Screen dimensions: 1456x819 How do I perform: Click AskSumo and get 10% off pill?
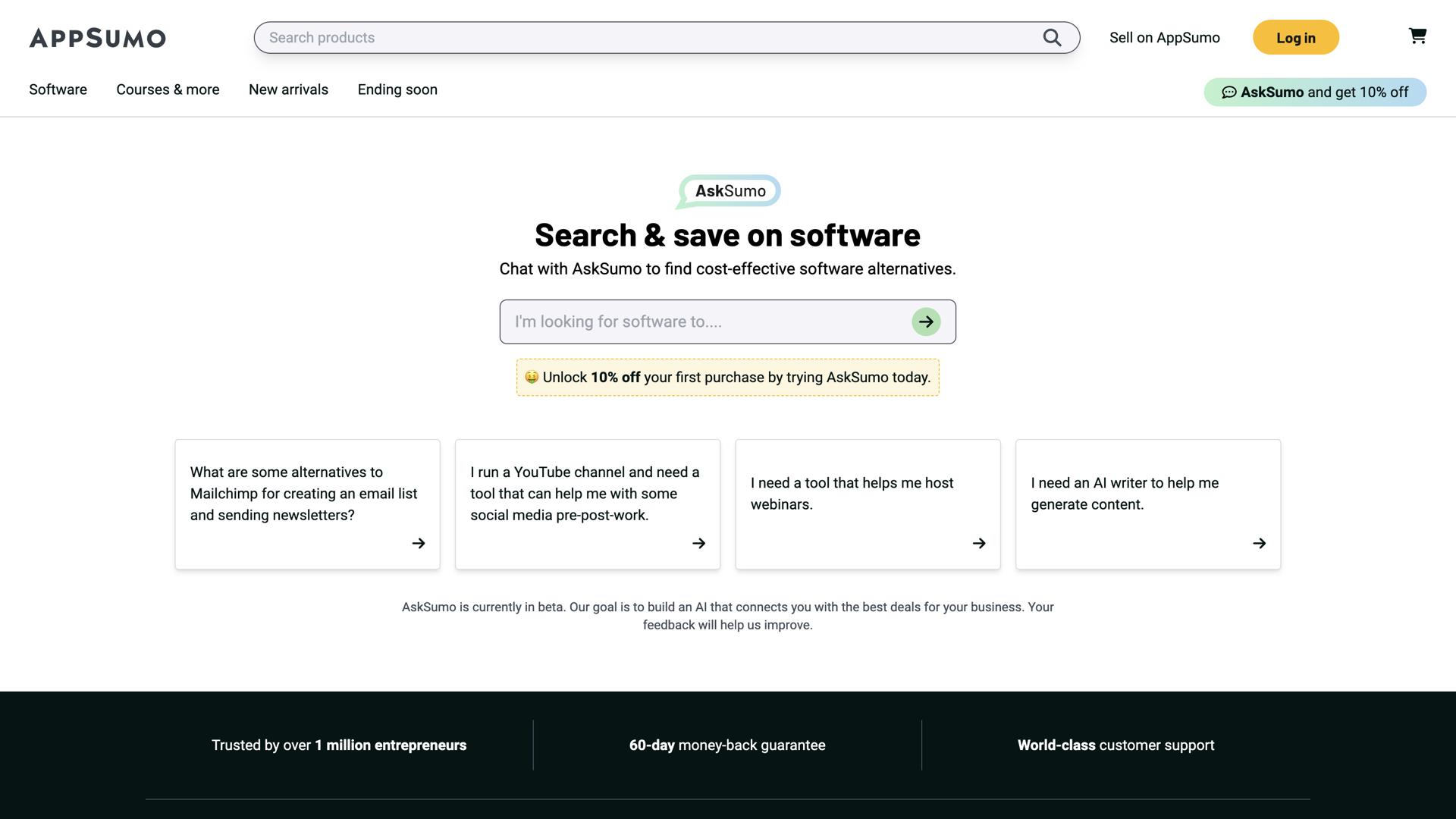pos(1315,93)
